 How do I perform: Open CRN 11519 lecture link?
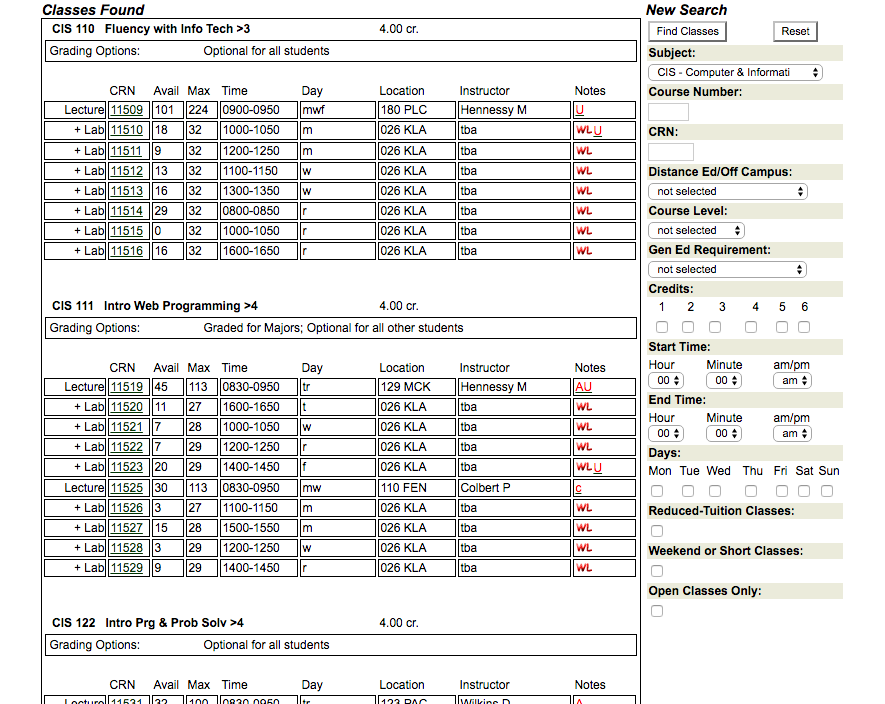click(127, 387)
